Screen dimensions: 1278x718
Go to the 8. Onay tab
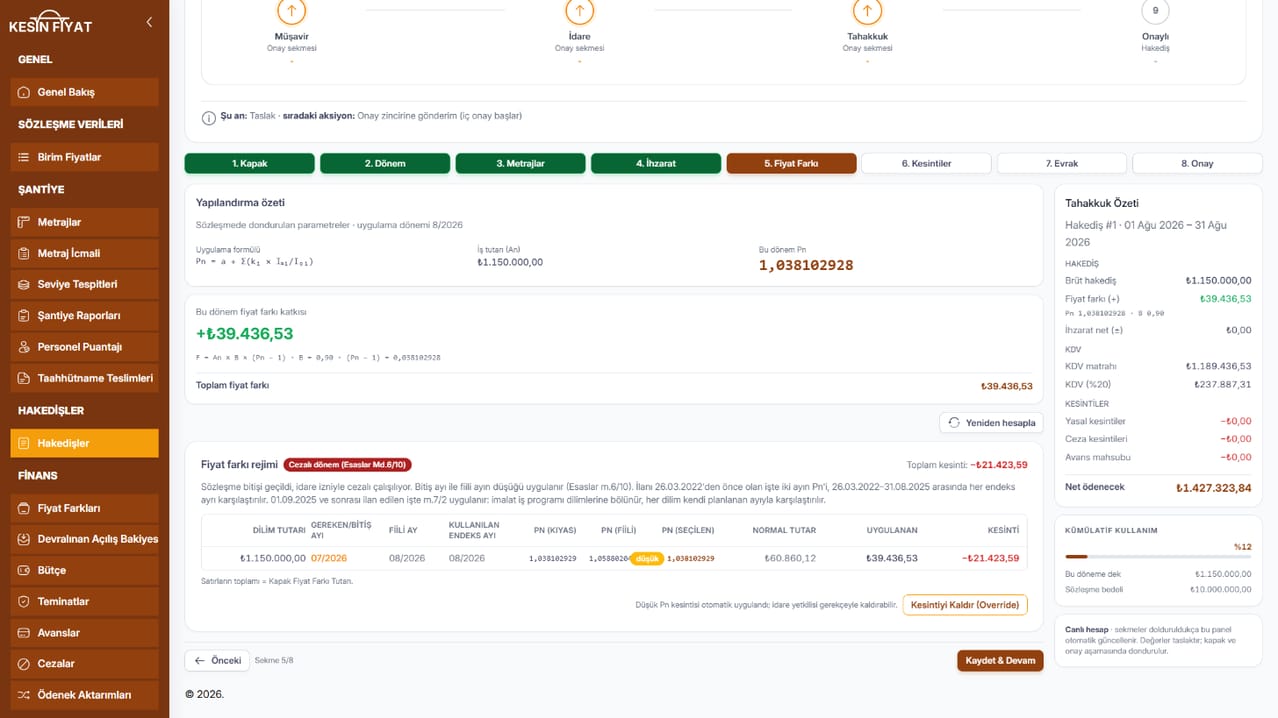(x=1197, y=163)
